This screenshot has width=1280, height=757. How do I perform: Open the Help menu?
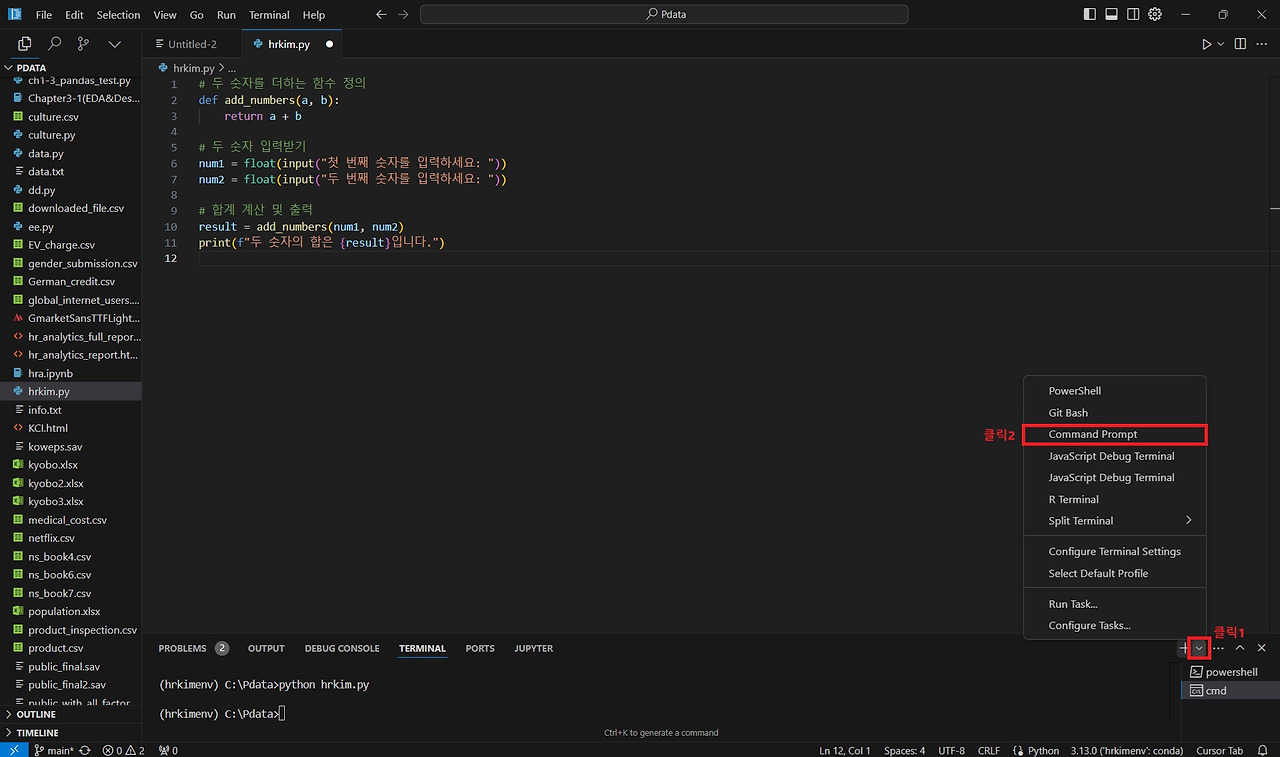314,15
